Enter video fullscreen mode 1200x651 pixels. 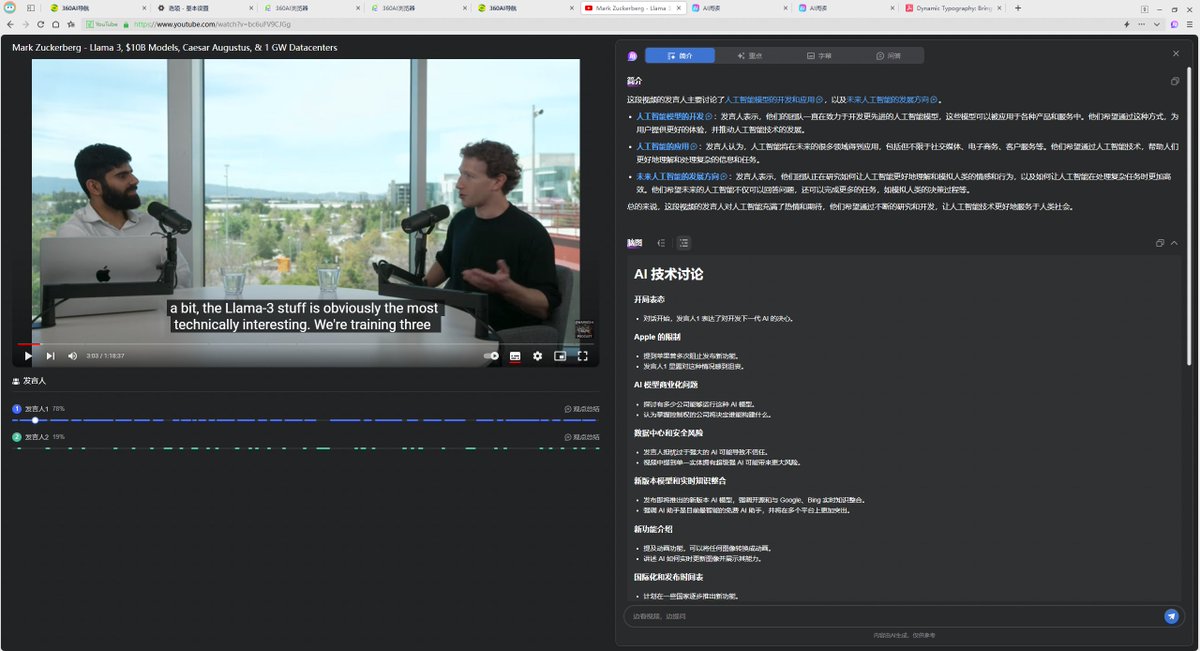pos(582,356)
